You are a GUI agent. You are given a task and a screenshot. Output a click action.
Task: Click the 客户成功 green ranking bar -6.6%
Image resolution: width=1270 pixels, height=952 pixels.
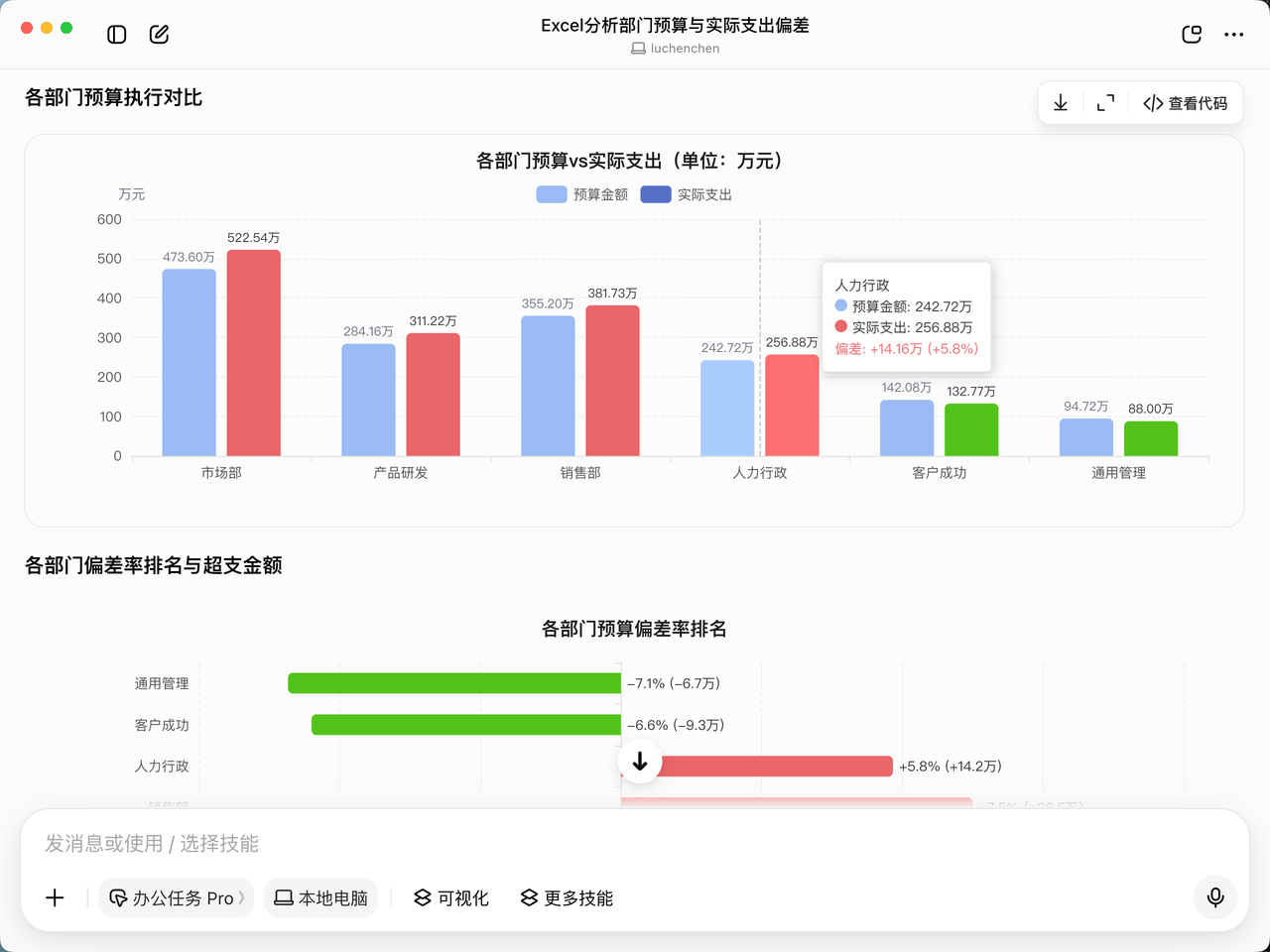click(x=466, y=725)
